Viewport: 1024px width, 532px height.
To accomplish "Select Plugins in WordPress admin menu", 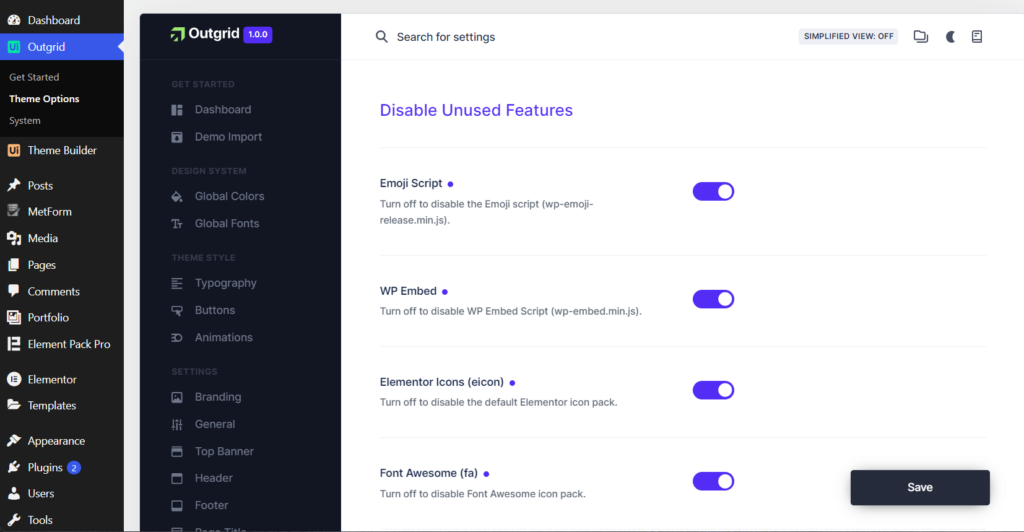I will 45,467.
